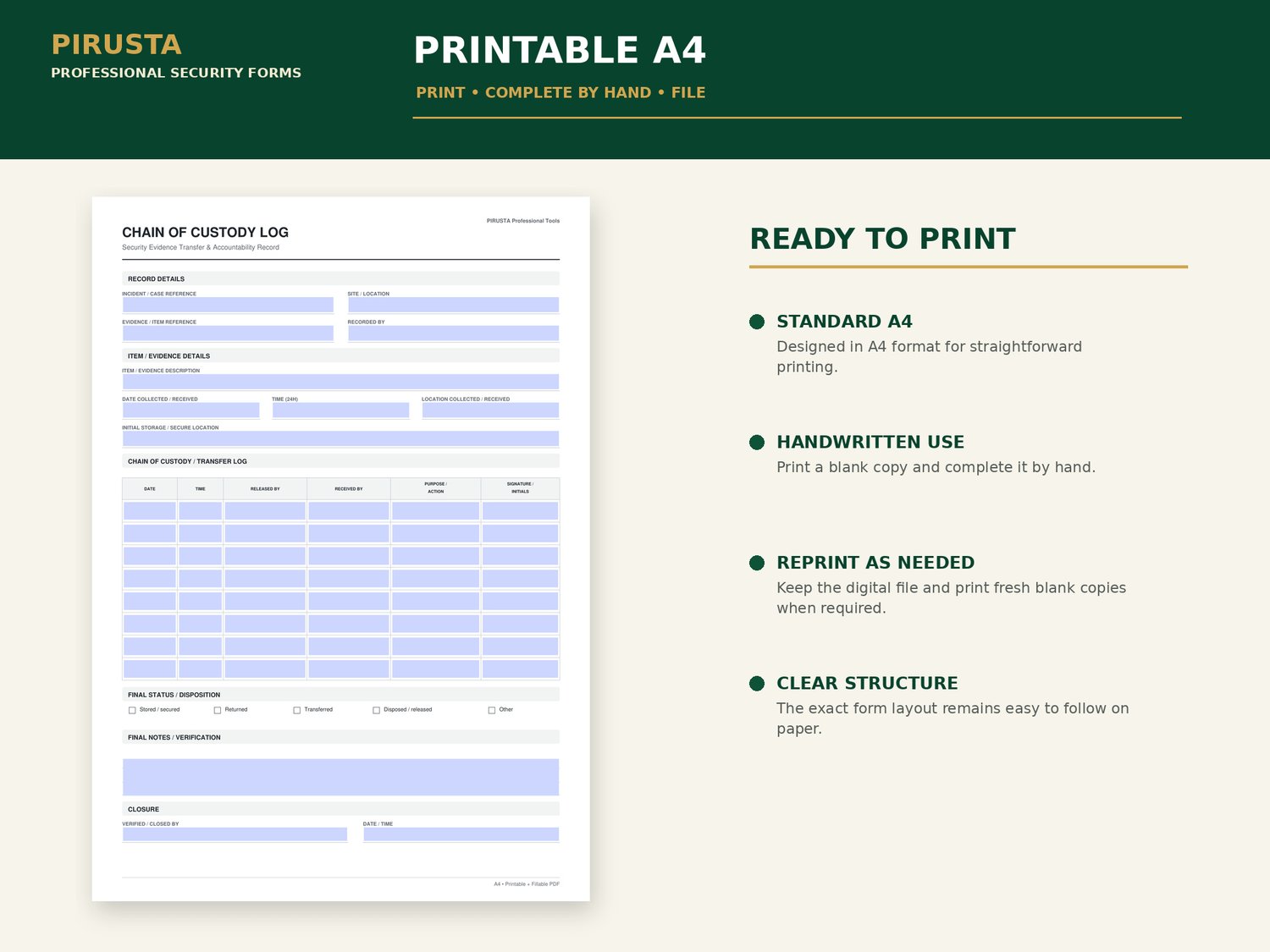Click the 'STANDARD A4' bullet title

[x=844, y=322]
